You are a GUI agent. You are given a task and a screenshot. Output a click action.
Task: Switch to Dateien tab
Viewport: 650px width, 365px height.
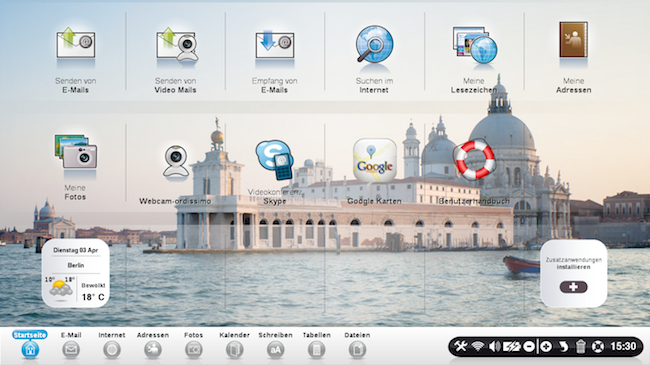(357, 345)
